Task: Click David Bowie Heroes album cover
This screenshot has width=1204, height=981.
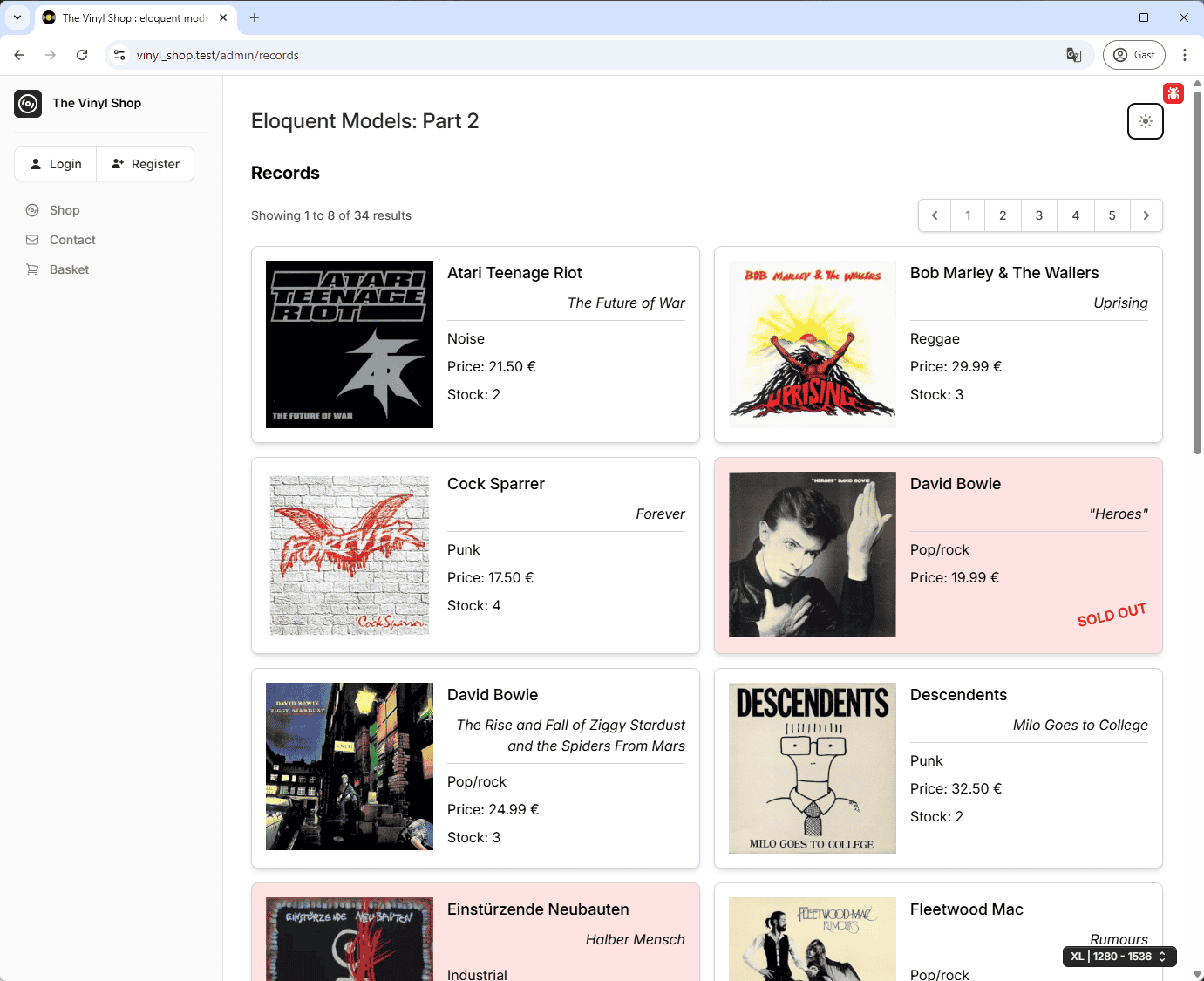Action: [x=813, y=555]
